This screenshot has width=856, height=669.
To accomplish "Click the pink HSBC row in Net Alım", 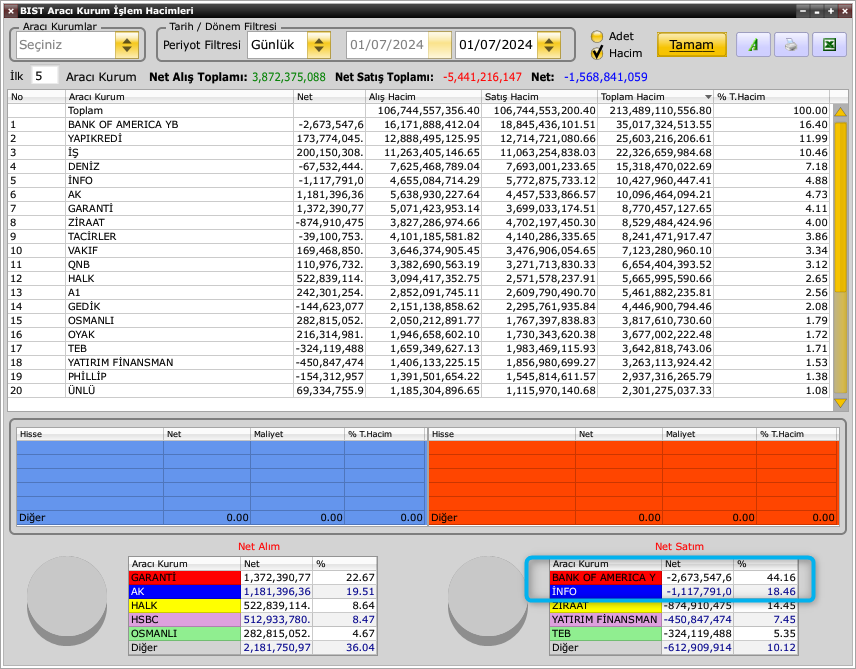I will point(253,620).
